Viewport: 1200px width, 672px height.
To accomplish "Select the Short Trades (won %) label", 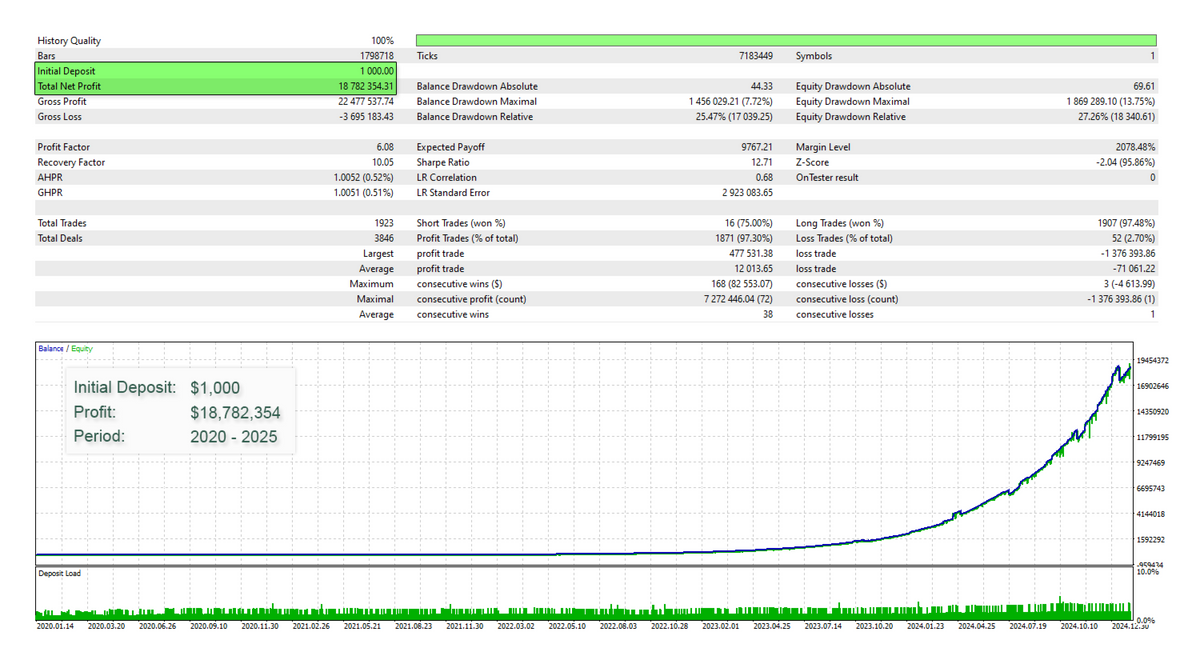I will (x=461, y=223).
